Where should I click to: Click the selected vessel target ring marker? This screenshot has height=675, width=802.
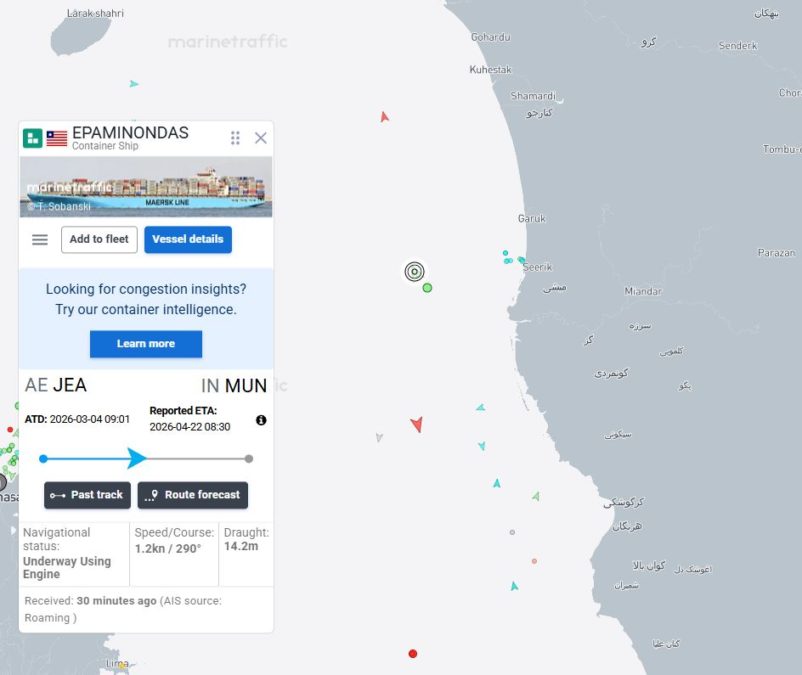pyautogui.click(x=414, y=271)
